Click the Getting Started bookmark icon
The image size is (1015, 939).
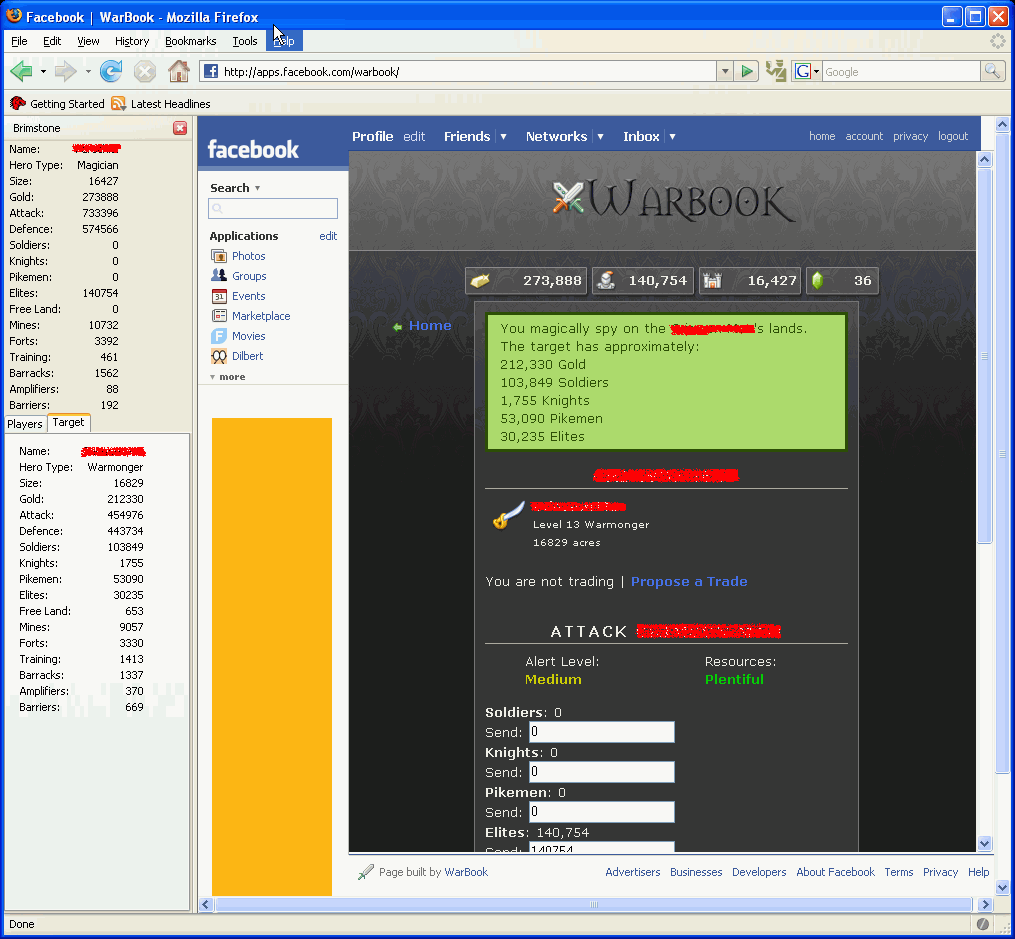click(x=17, y=104)
